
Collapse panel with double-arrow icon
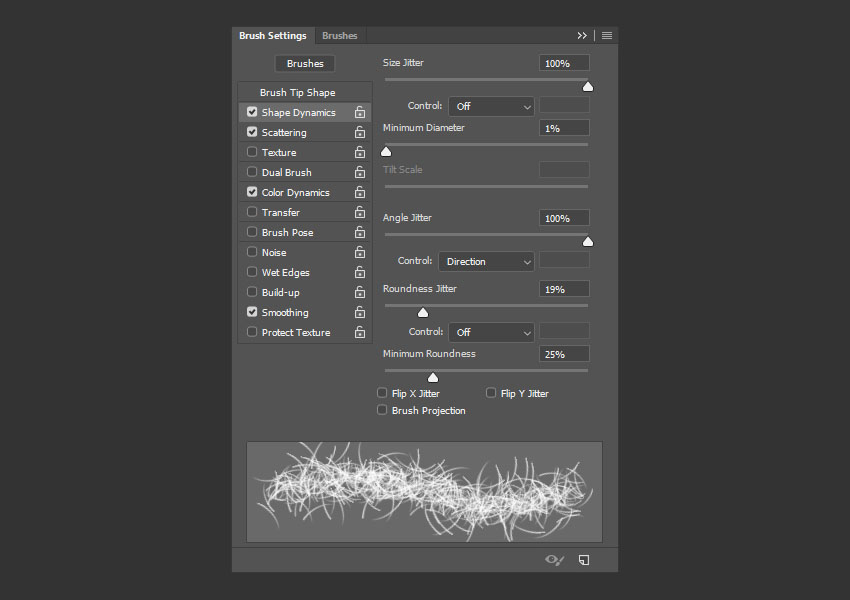tap(582, 36)
